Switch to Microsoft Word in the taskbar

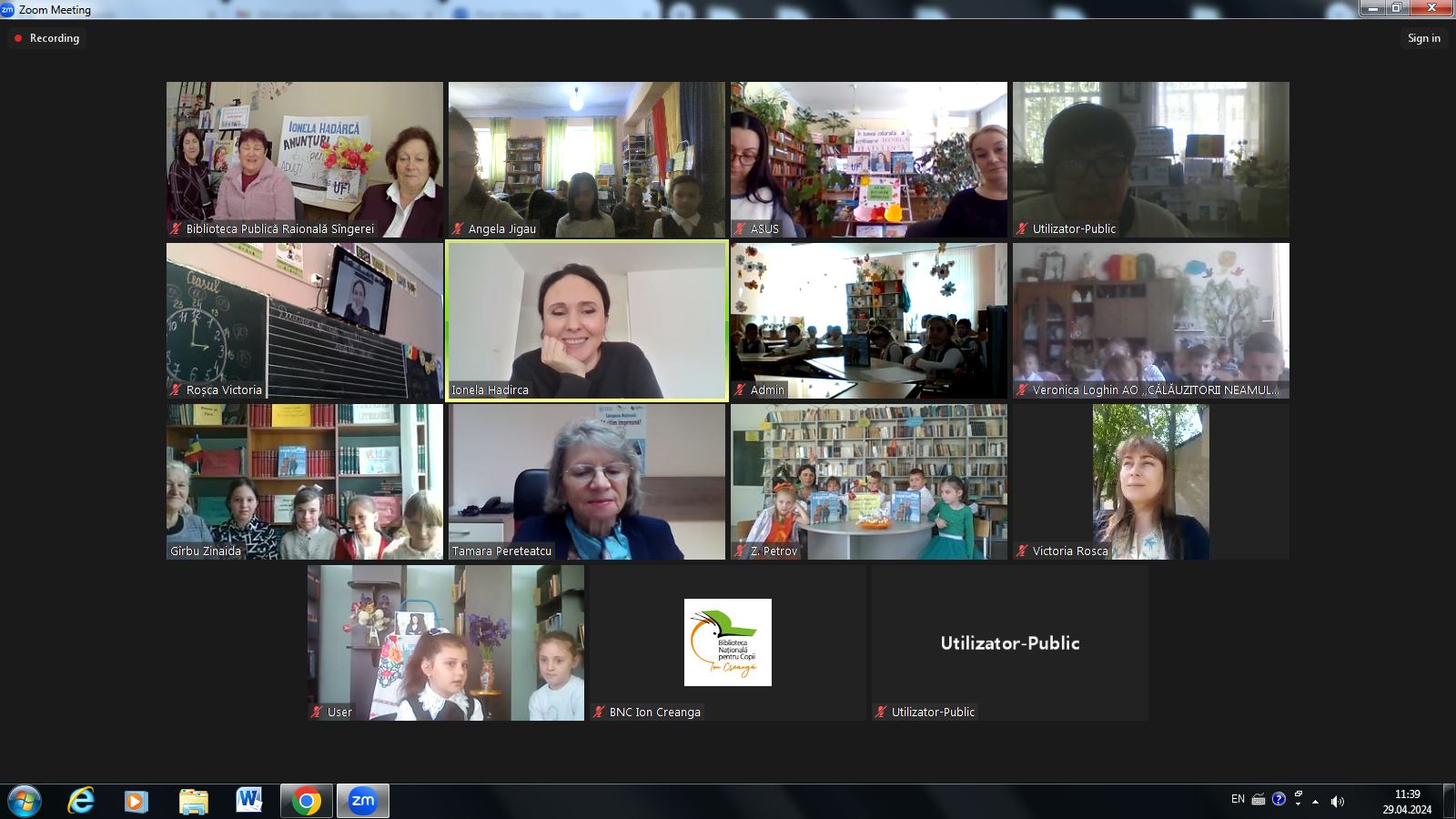coord(249,801)
